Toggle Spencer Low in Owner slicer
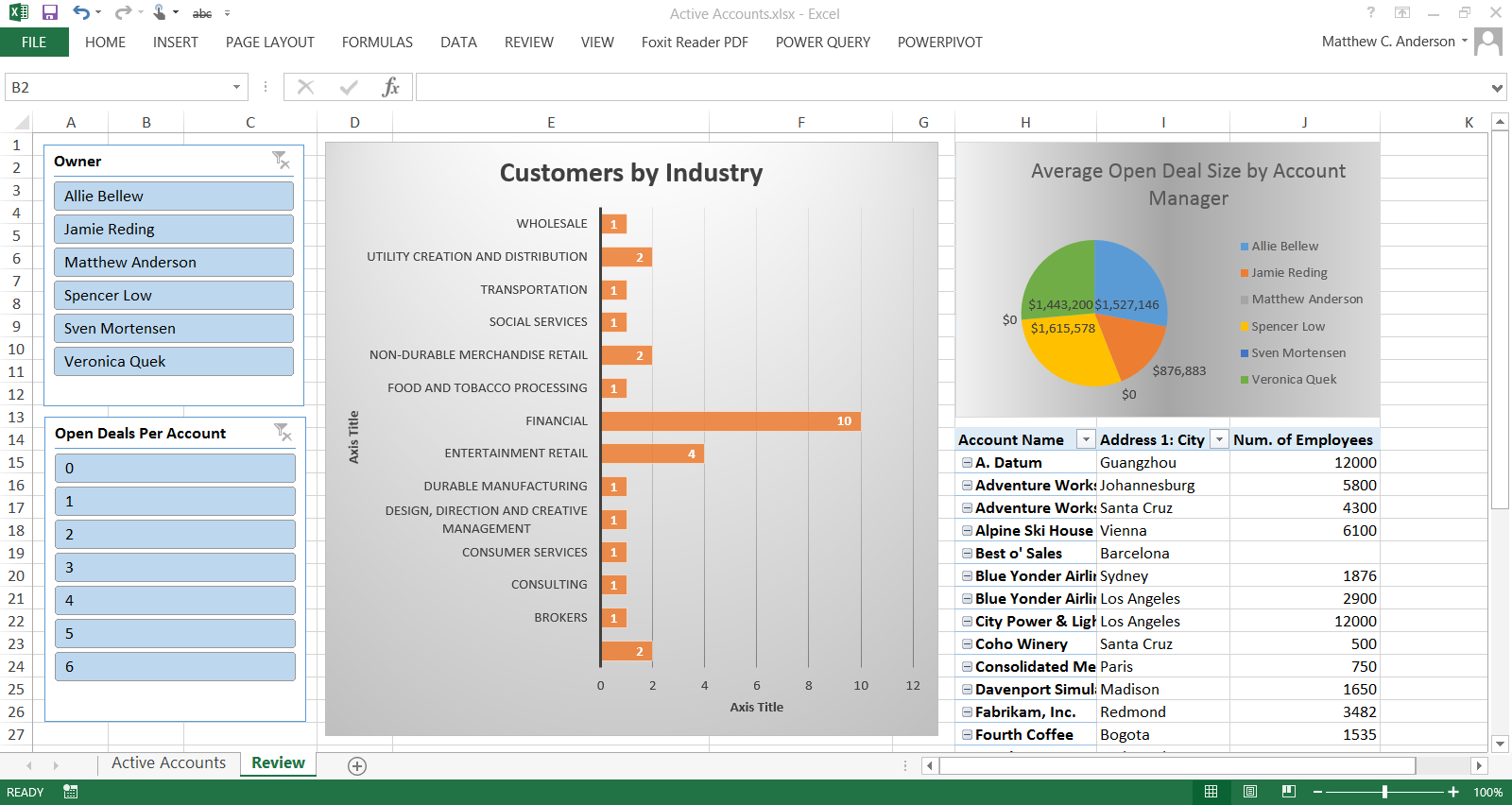 (x=174, y=296)
